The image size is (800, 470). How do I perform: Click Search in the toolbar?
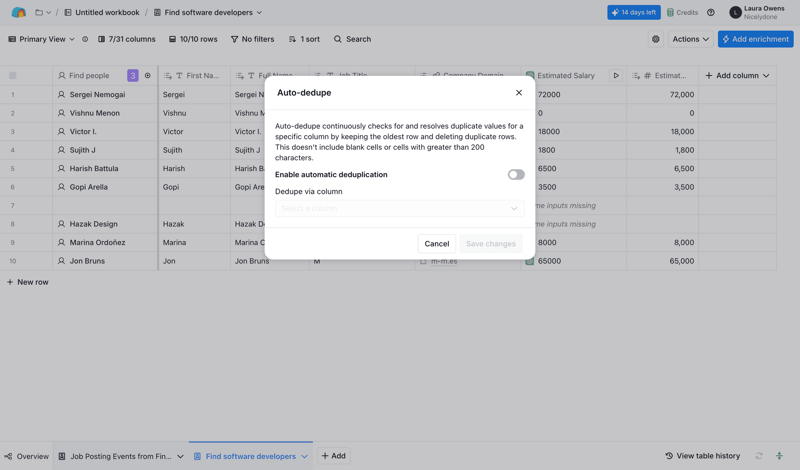[x=352, y=39]
